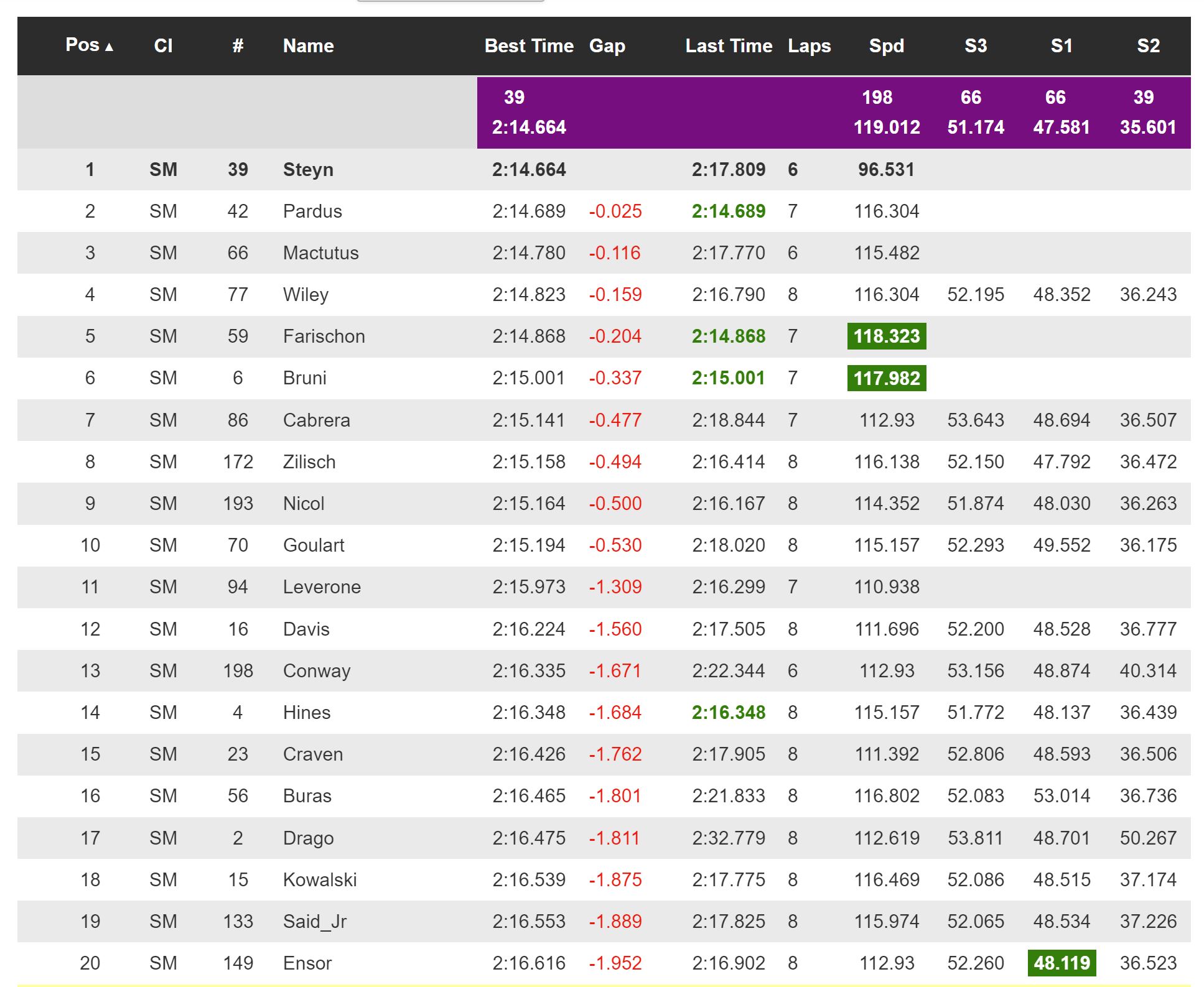Click best speed 119.012 in purple bar
This screenshot has width=1204, height=987.
[x=887, y=127]
